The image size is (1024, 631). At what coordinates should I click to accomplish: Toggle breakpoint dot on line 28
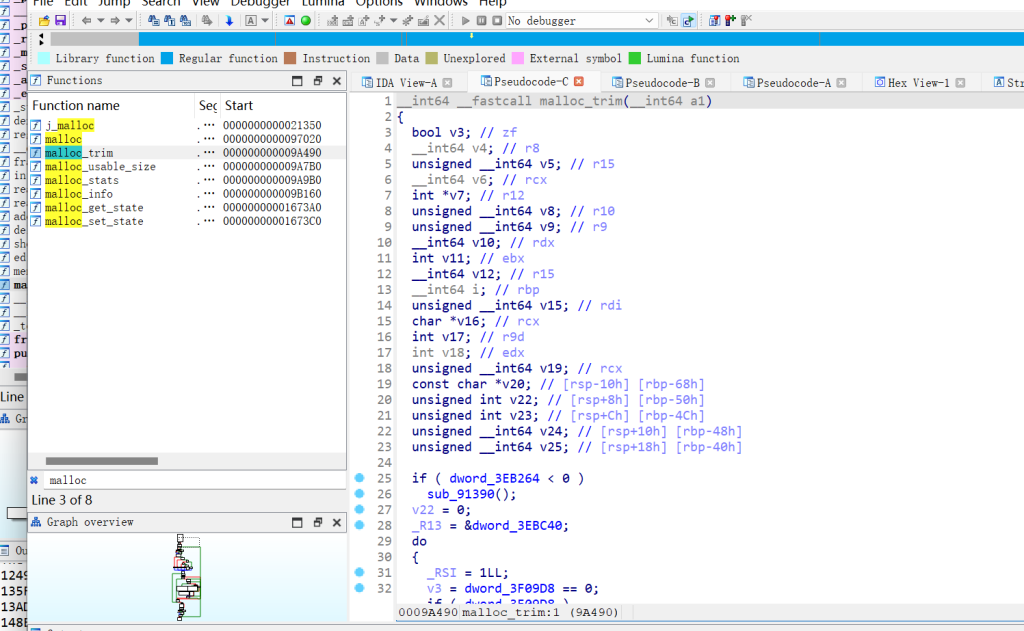pyautogui.click(x=360, y=526)
